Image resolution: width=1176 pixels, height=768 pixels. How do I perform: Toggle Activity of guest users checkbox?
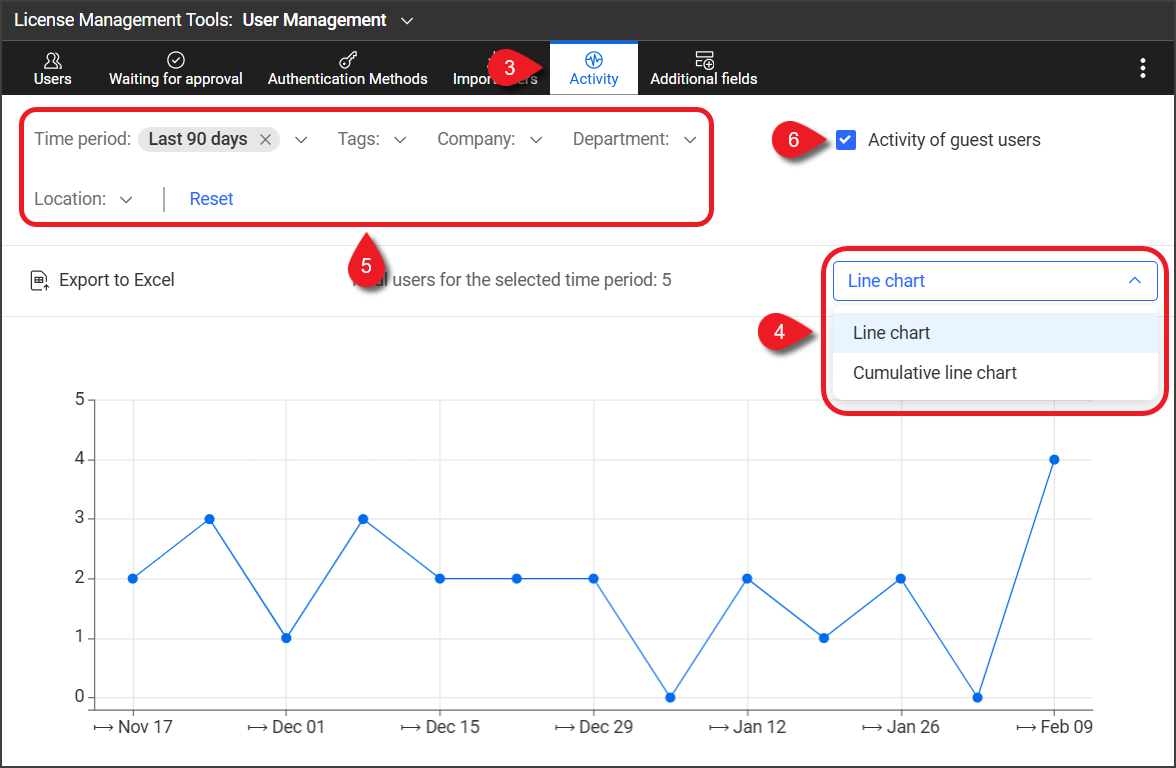pyautogui.click(x=846, y=140)
